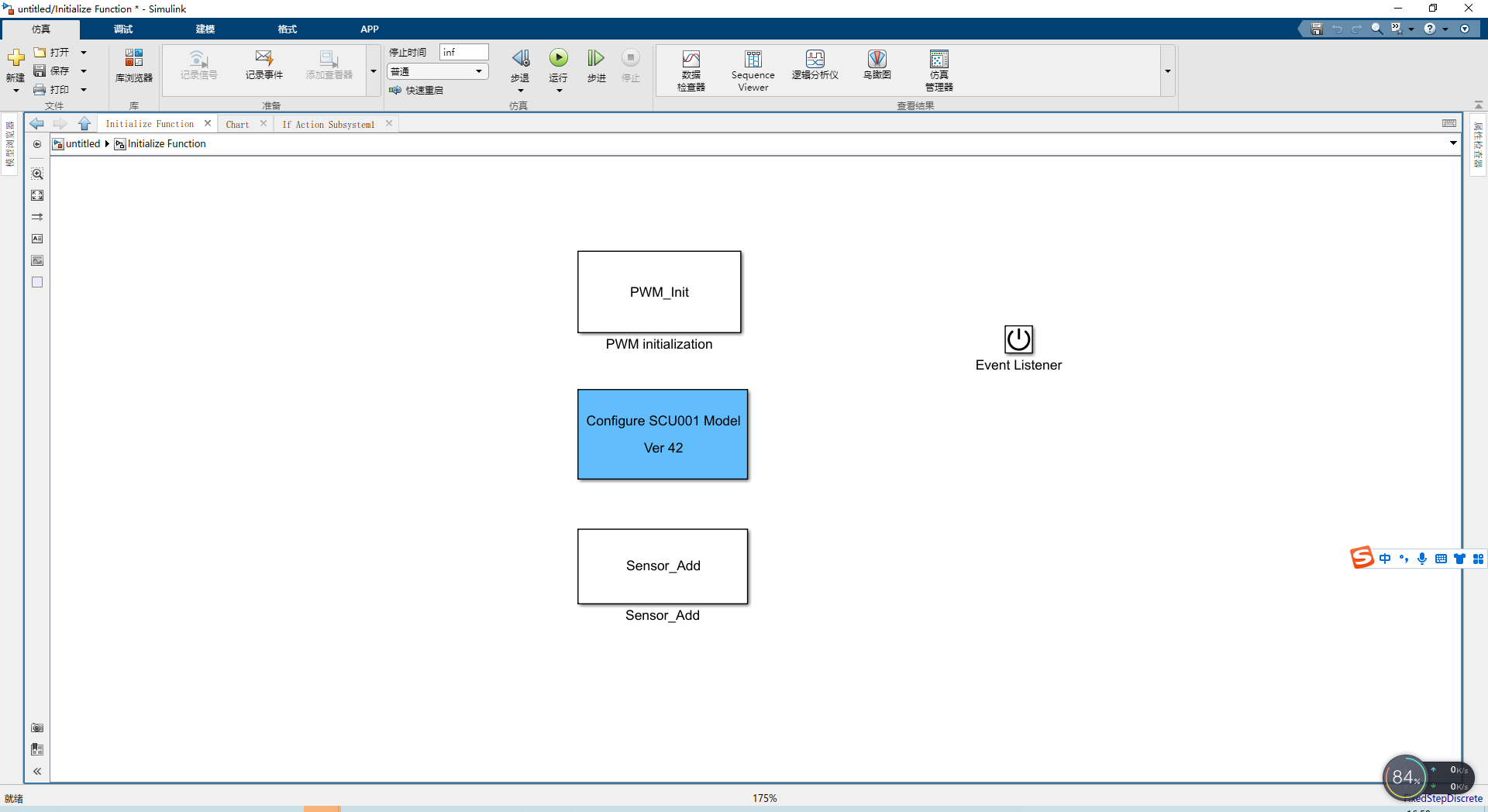The height and width of the screenshot is (812, 1488).
Task: Switch to the Debug ribbon tab
Action: click(122, 29)
